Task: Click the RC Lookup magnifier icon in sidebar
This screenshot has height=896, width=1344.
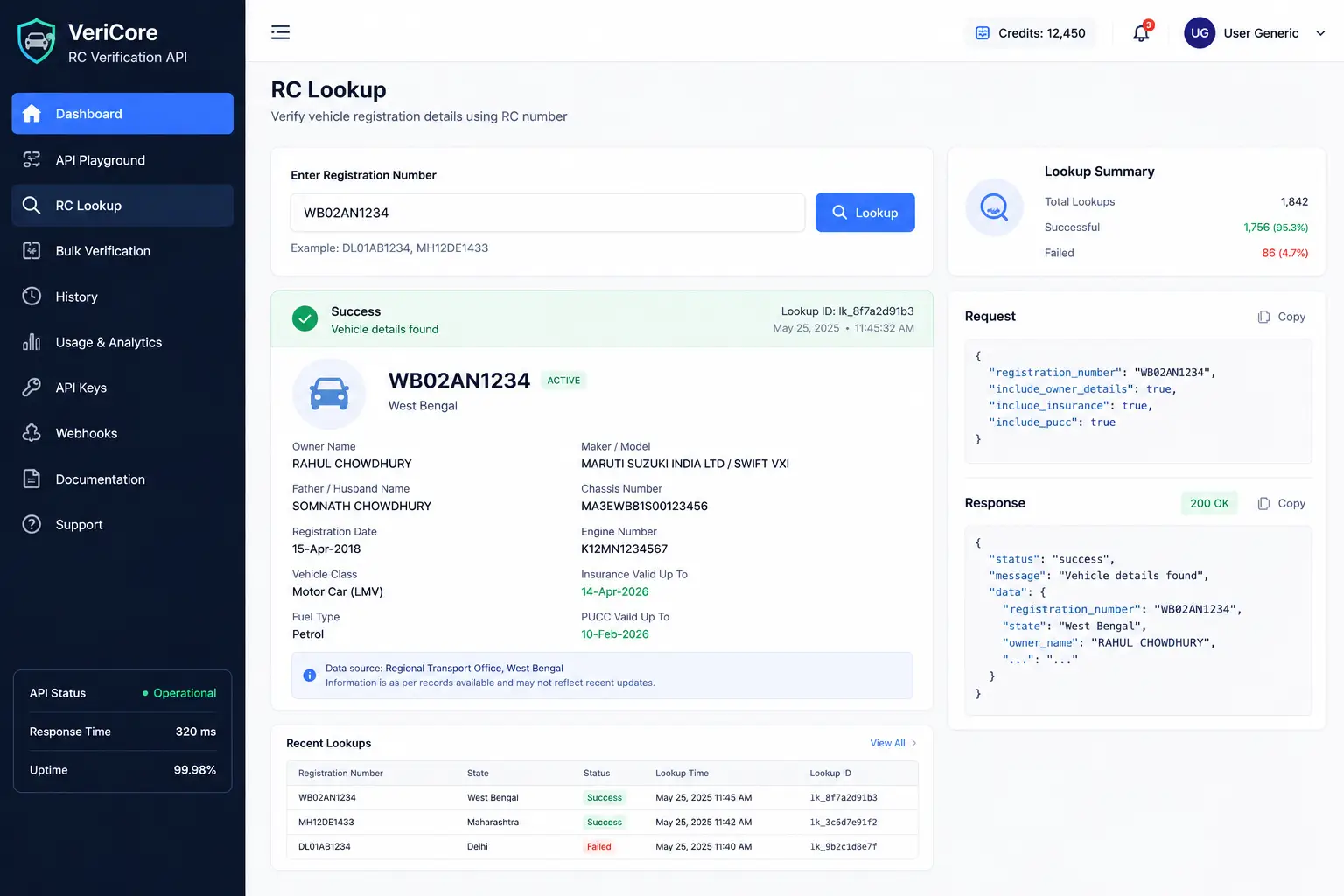Action: tap(31, 205)
